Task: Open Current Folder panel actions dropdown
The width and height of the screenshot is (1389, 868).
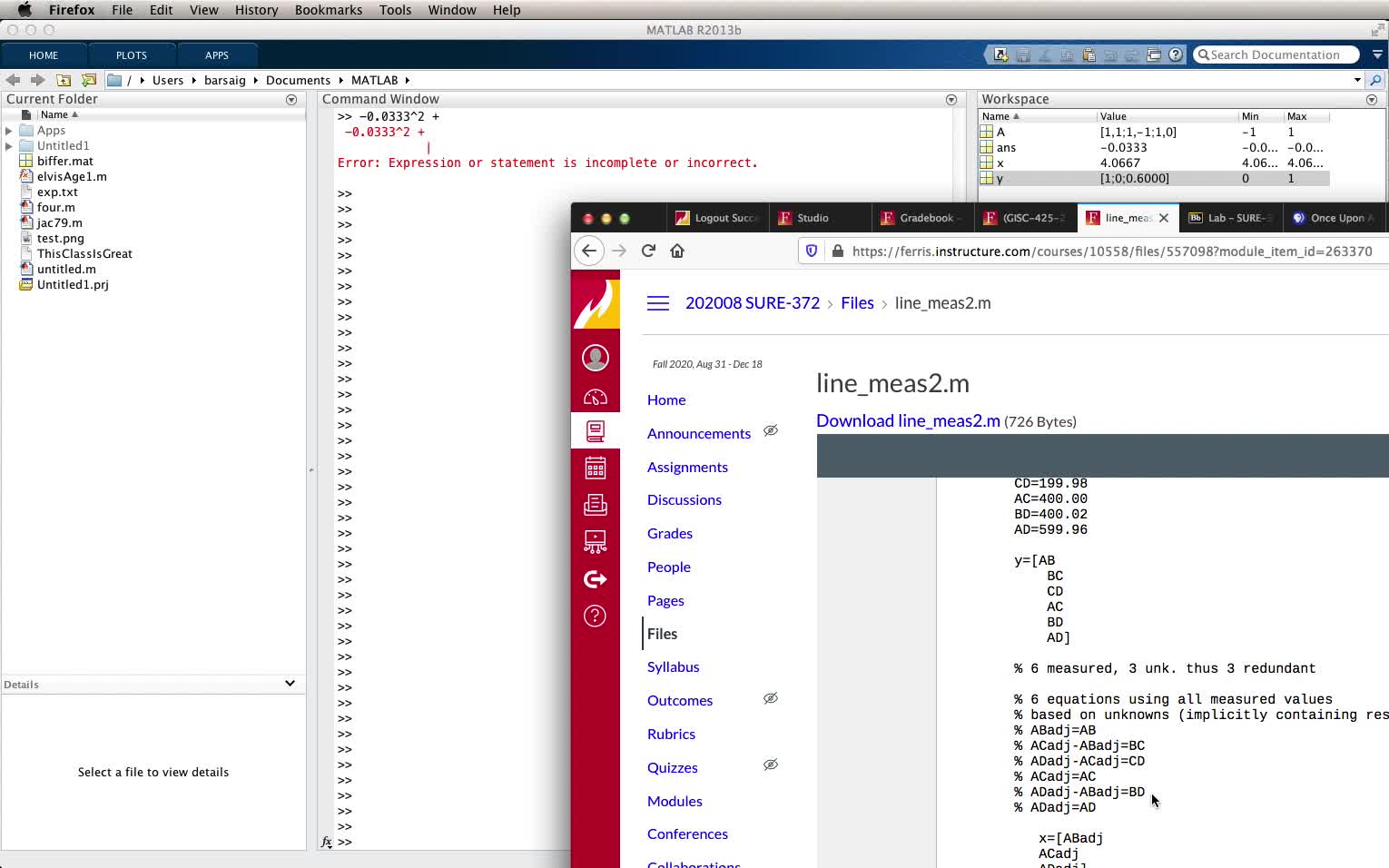Action: (x=291, y=100)
